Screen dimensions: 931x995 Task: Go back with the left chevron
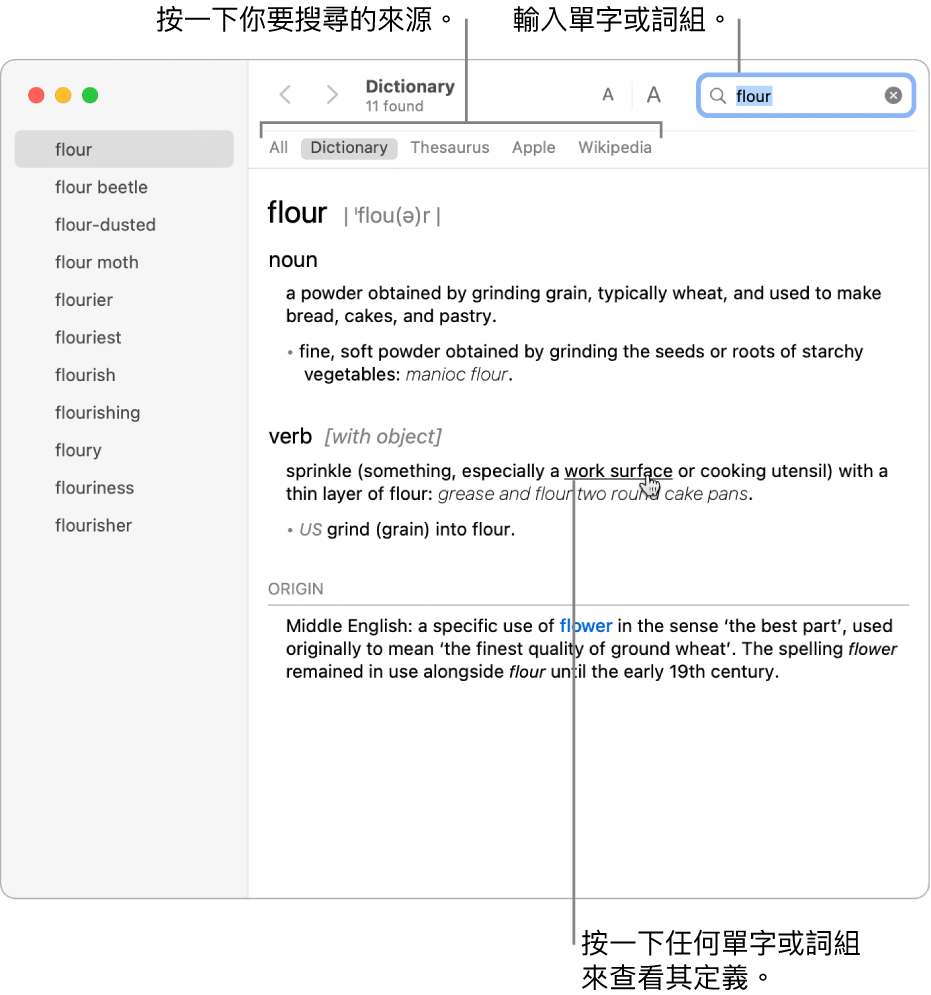pos(286,95)
